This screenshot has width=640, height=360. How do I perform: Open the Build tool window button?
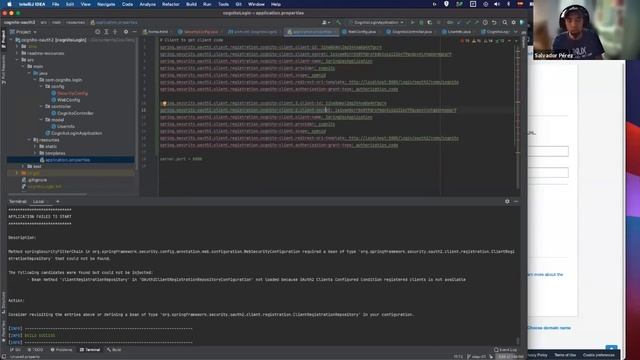click(x=114, y=350)
